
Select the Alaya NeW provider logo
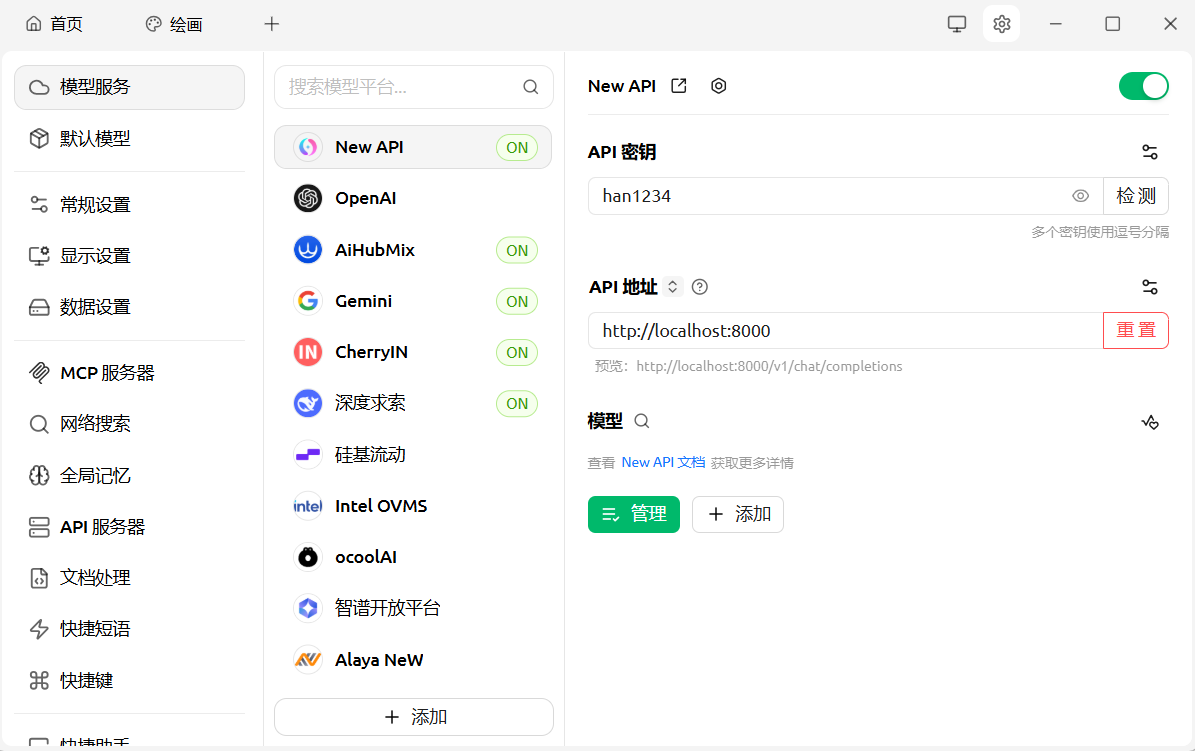pos(308,660)
